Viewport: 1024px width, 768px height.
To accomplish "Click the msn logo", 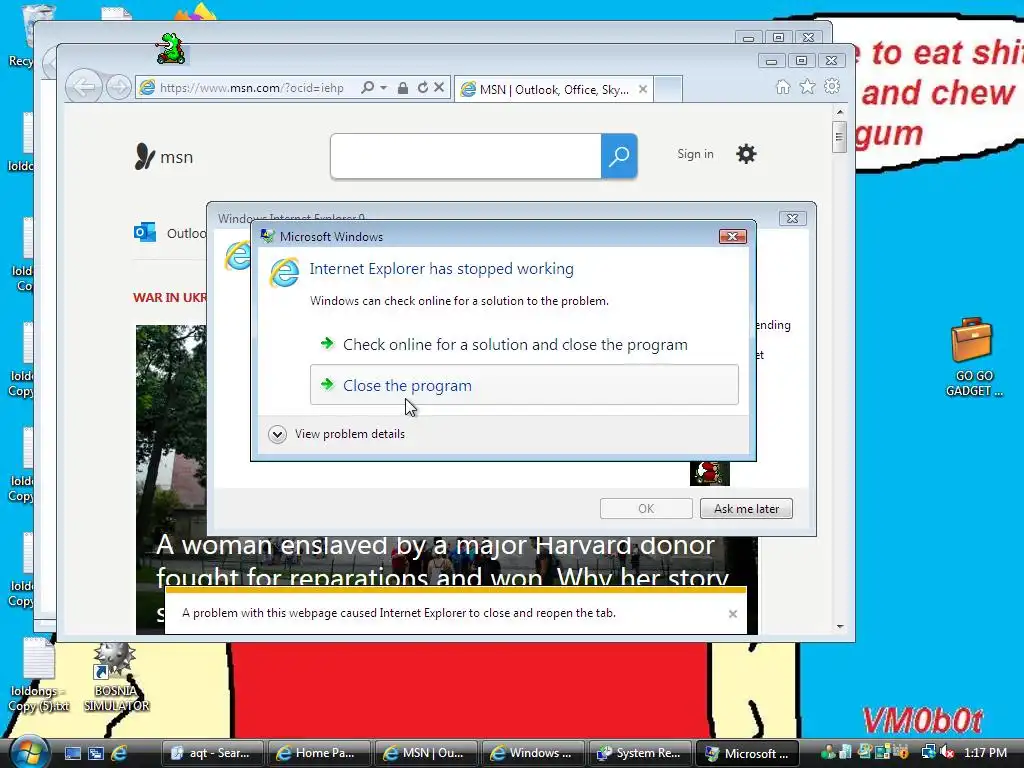I will click(163, 157).
